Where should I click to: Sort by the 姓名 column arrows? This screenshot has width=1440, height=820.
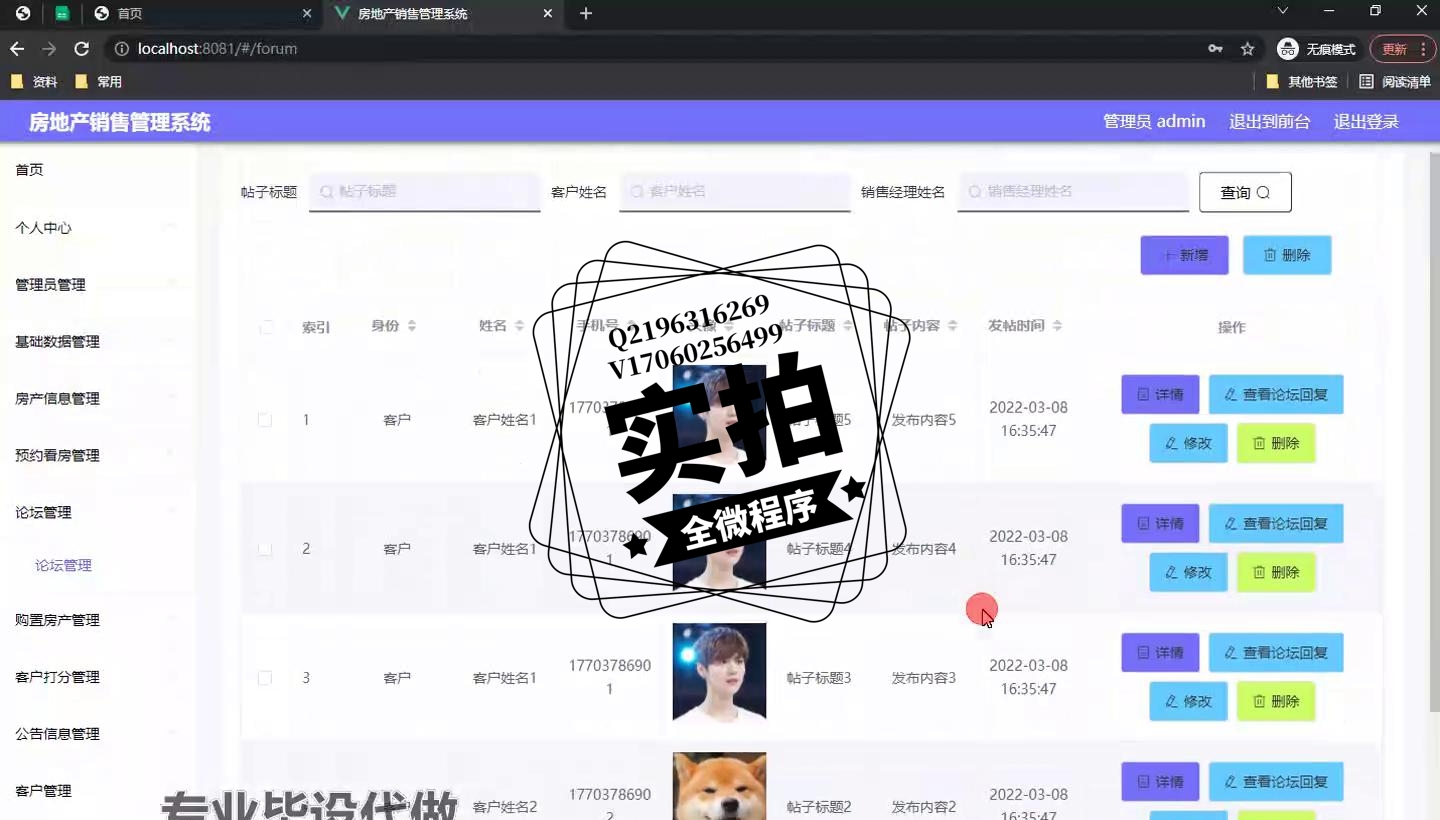519,326
